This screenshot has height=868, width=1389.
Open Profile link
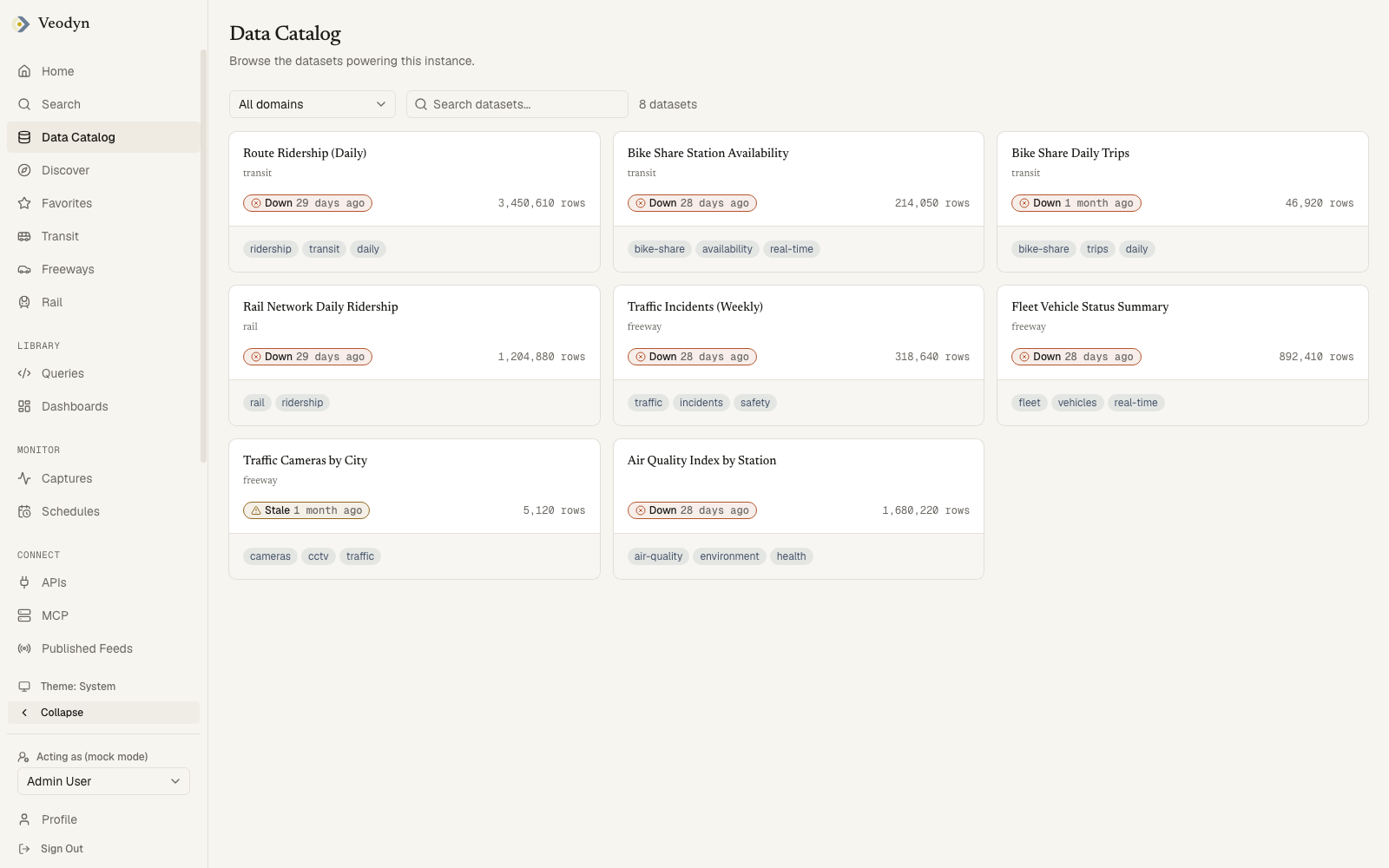click(103, 819)
